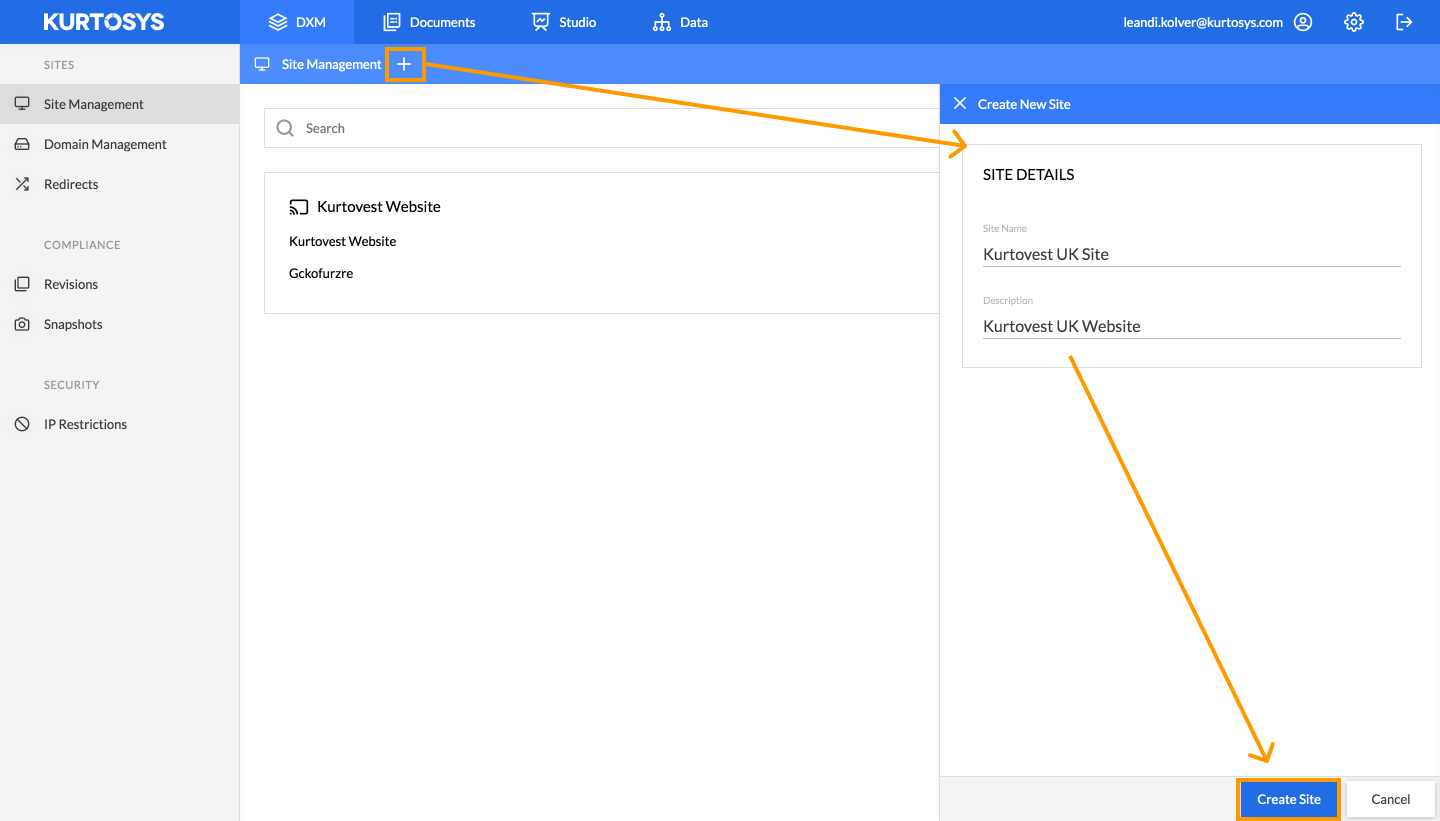Click the Gckofurzre text

pos(321,273)
